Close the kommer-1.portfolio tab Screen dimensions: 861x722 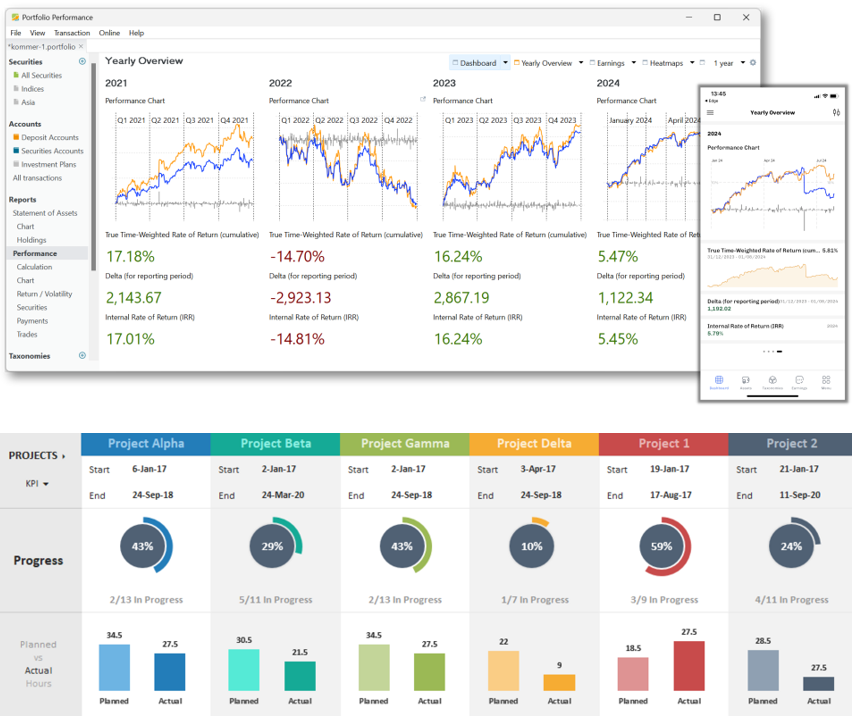click(x=82, y=46)
